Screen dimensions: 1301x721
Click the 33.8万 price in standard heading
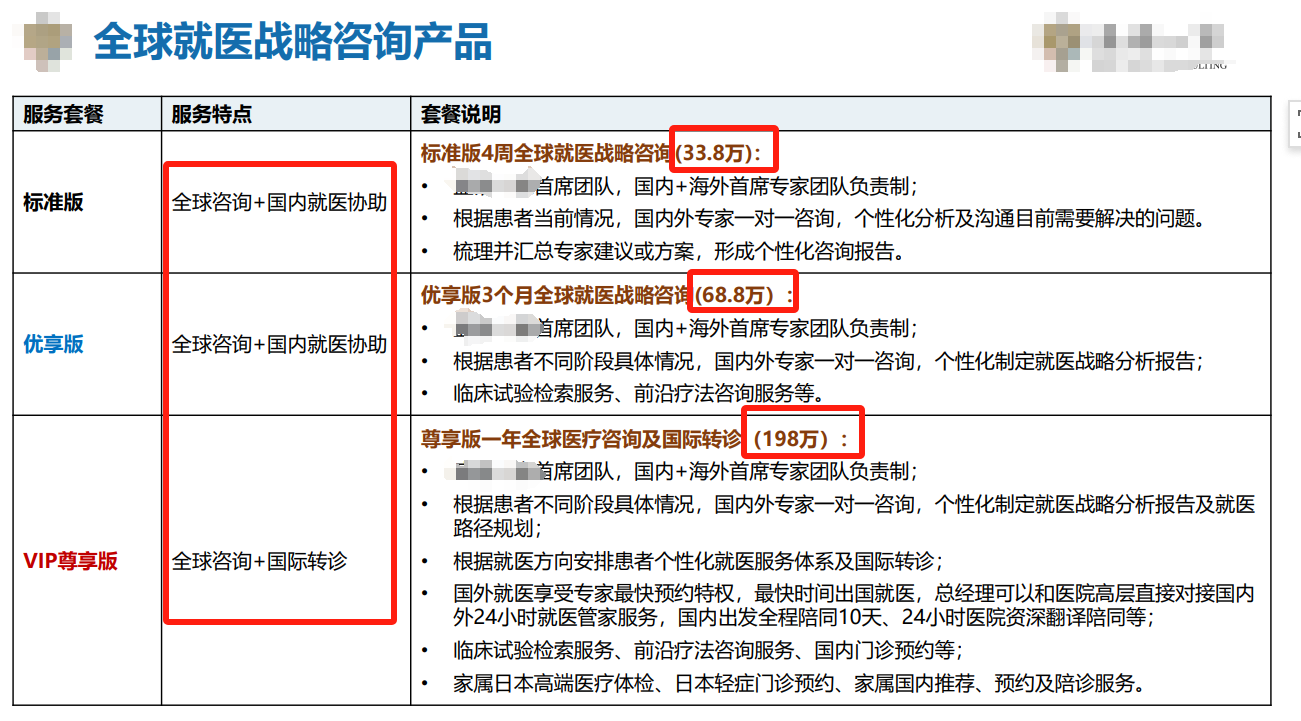pos(722,153)
